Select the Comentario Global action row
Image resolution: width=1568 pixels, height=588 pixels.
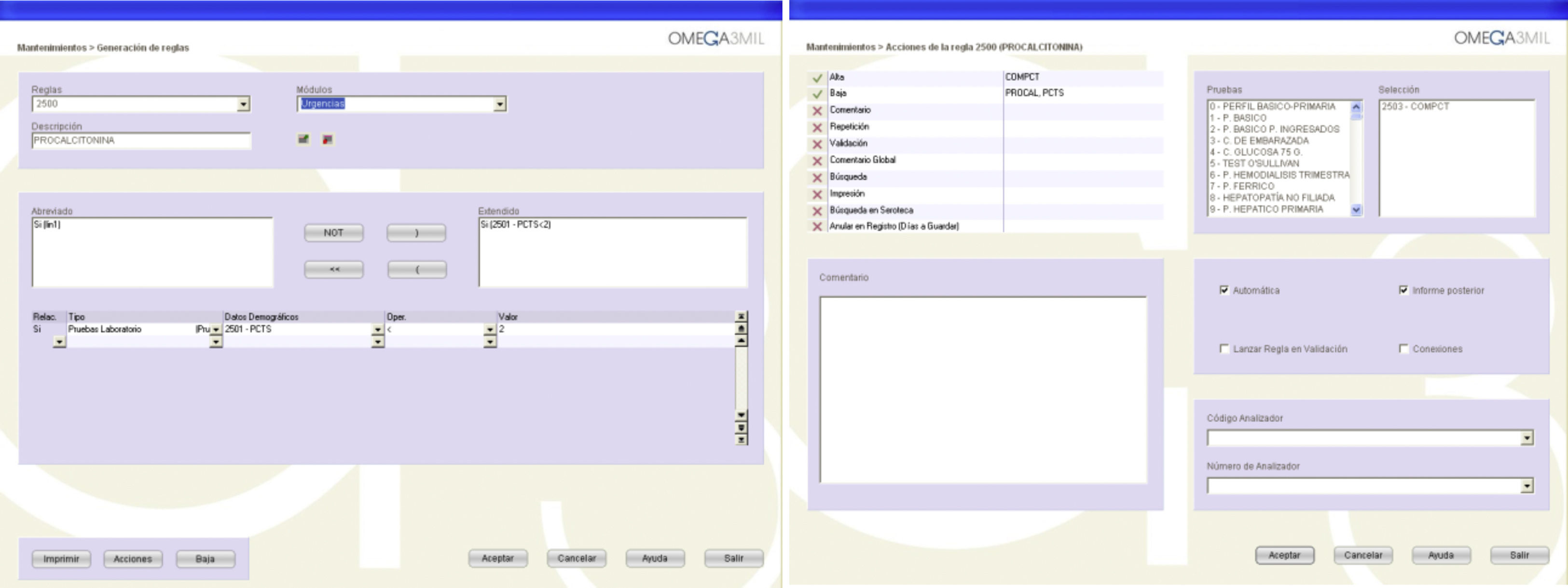[x=863, y=160]
